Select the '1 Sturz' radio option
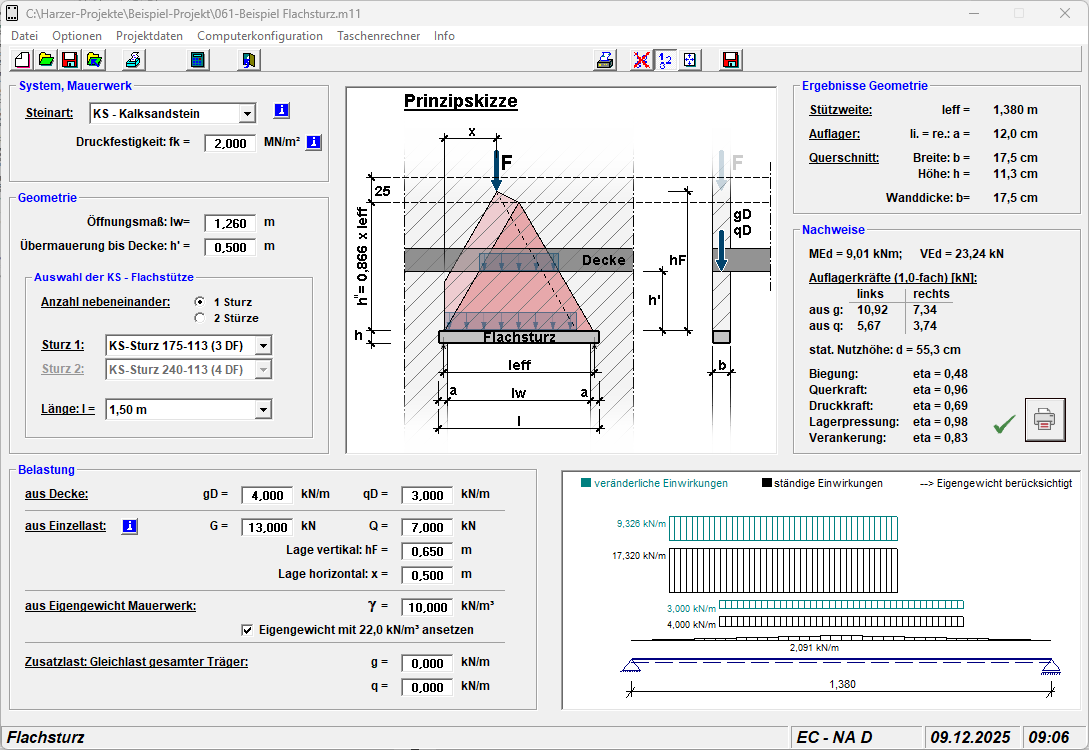This screenshot has height=750, width=1089. 200,302
